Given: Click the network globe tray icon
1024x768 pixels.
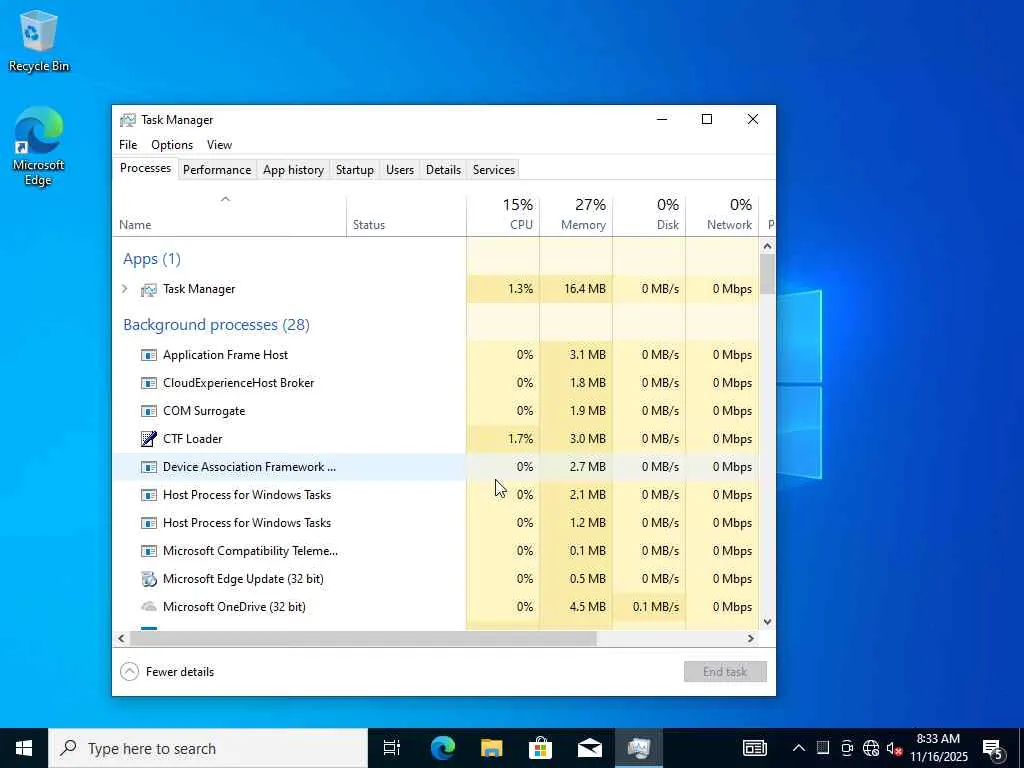Looking at the screenshot, I should pos(871,748).
